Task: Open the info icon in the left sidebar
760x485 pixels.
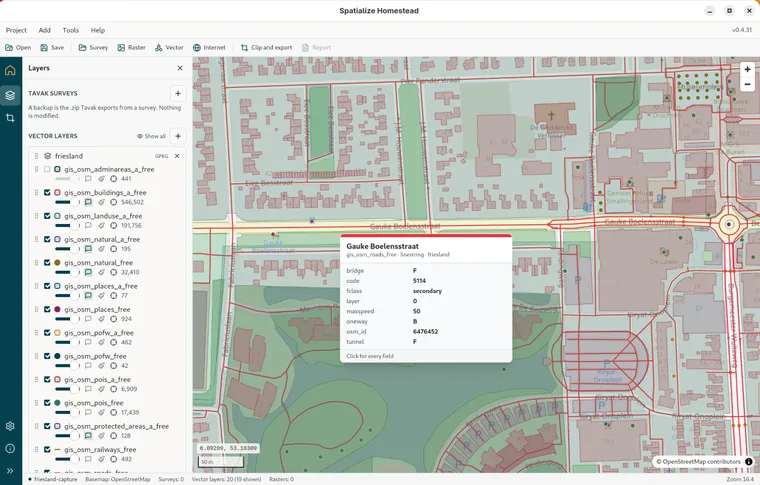Action: (10, 448)
